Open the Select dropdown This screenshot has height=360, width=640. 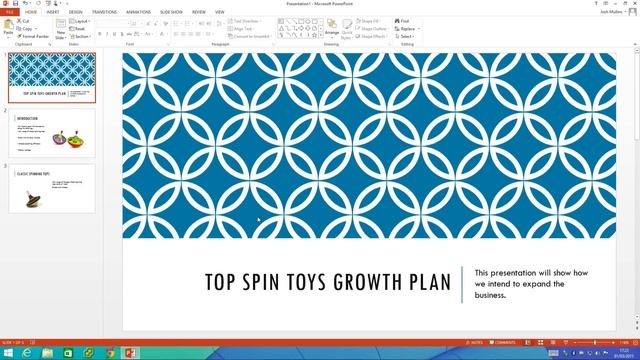click(404, 36)
